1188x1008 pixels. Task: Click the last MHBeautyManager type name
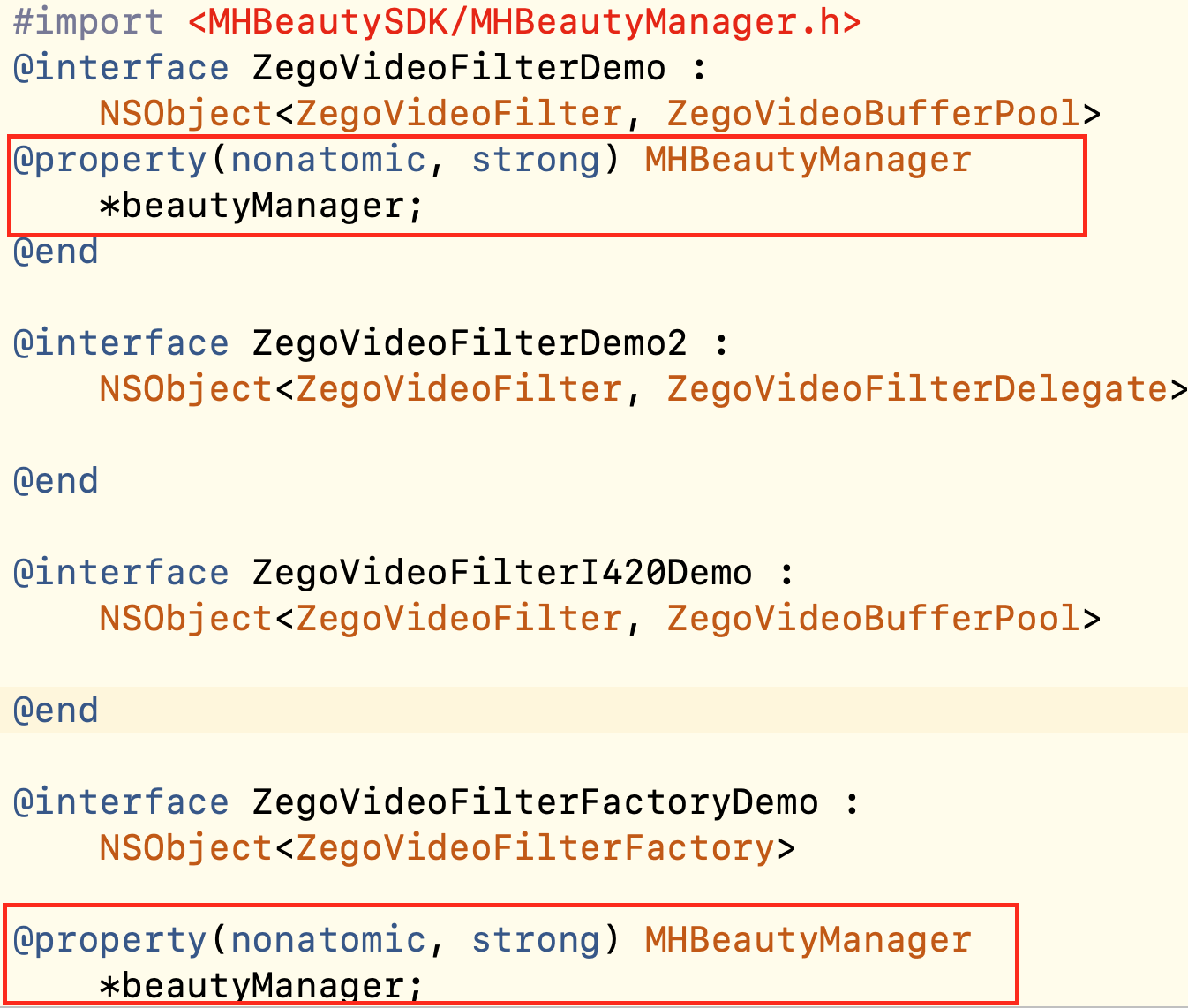808,940
